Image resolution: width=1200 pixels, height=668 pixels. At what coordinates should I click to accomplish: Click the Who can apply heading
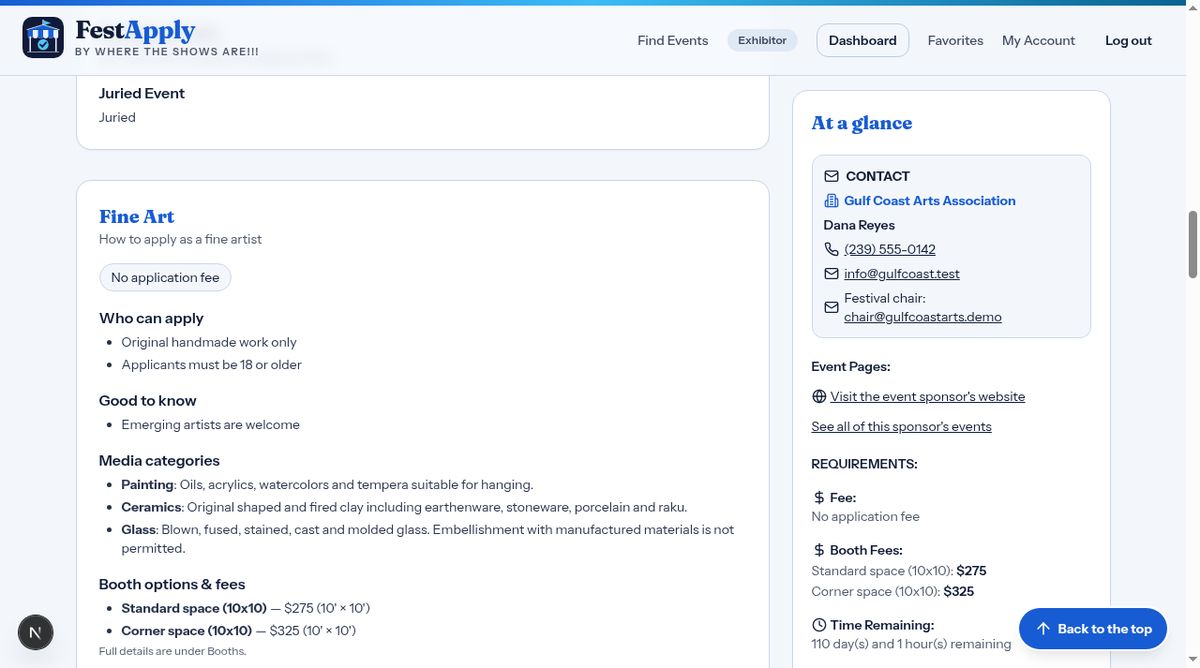(151, 318)
